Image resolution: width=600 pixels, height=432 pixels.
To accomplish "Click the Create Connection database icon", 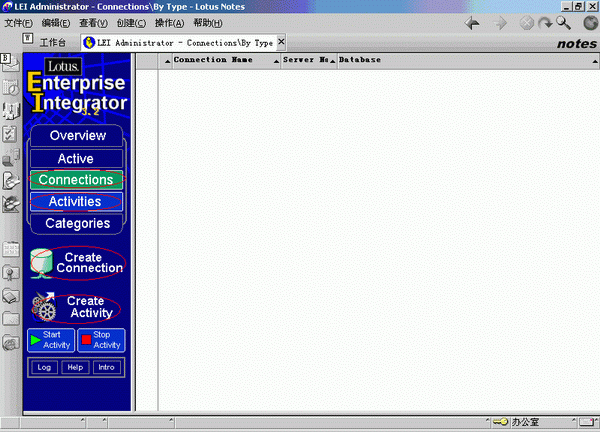I will click(42, 262).
